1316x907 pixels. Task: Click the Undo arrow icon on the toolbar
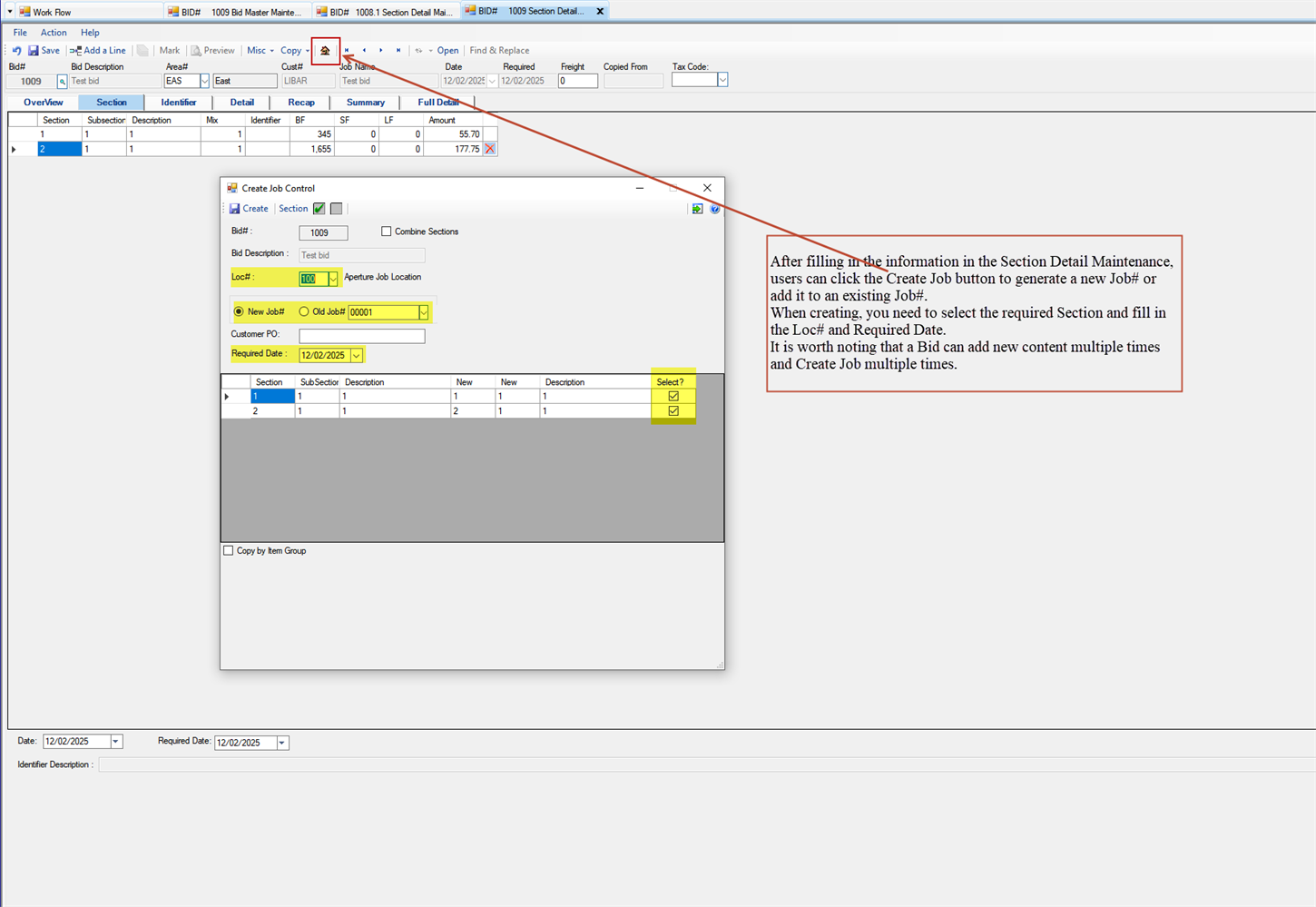(16, 50)
